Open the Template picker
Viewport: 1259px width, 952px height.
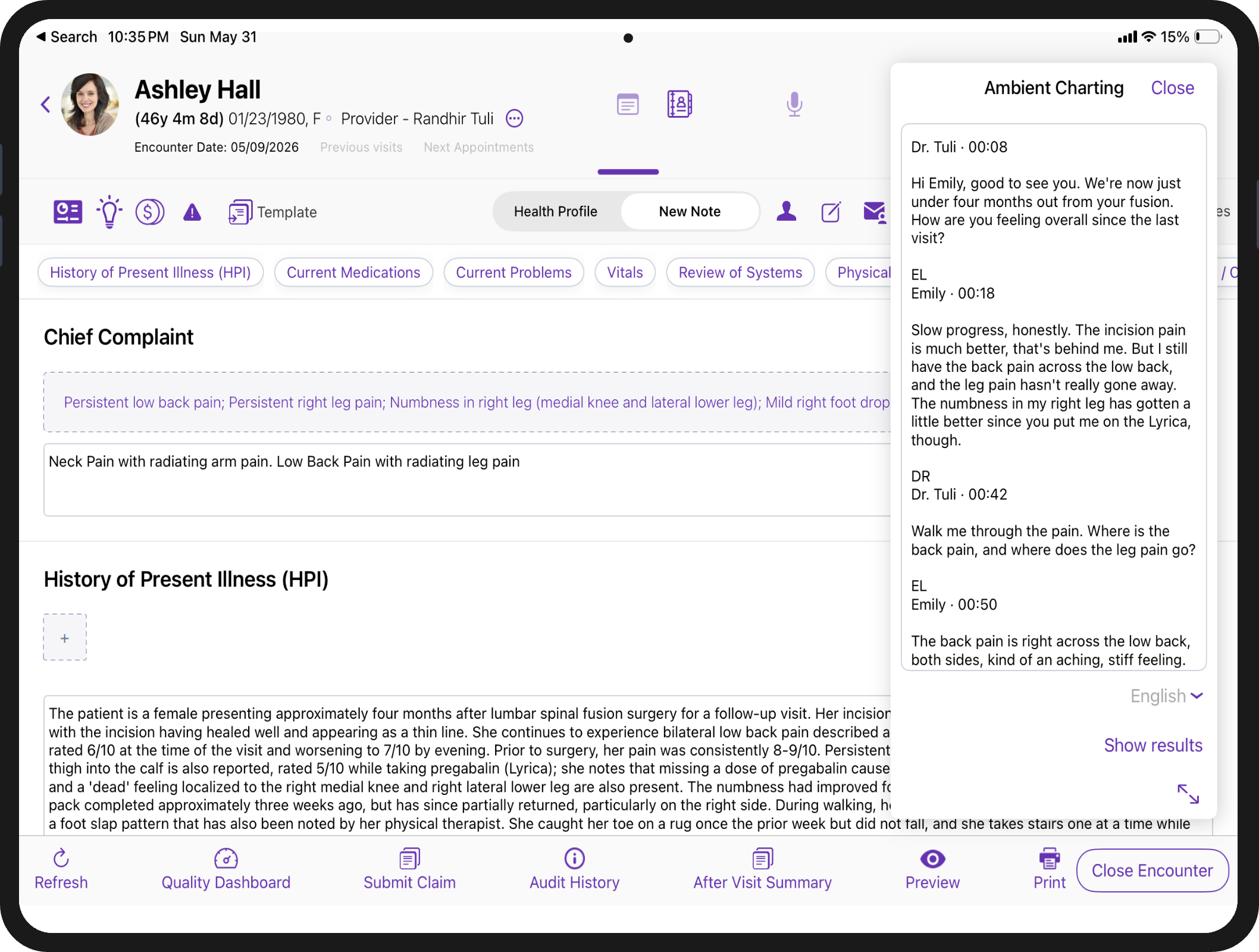point(273,212)
